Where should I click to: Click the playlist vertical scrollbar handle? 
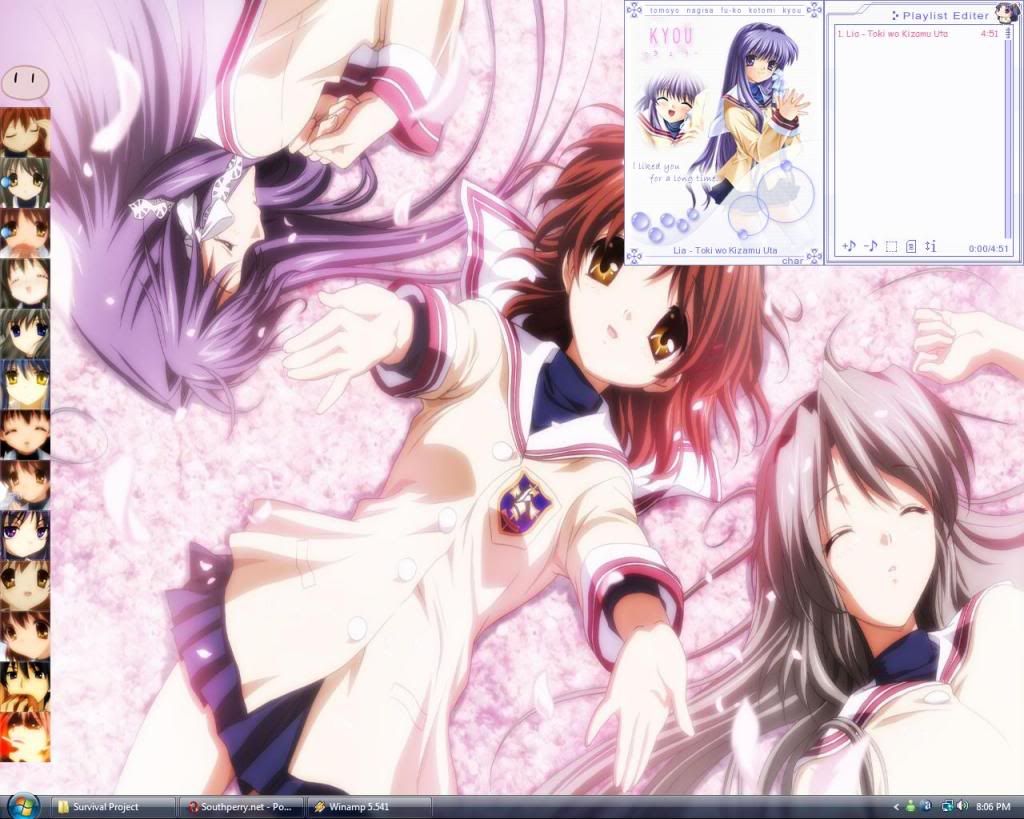(x=1008, y=34)
